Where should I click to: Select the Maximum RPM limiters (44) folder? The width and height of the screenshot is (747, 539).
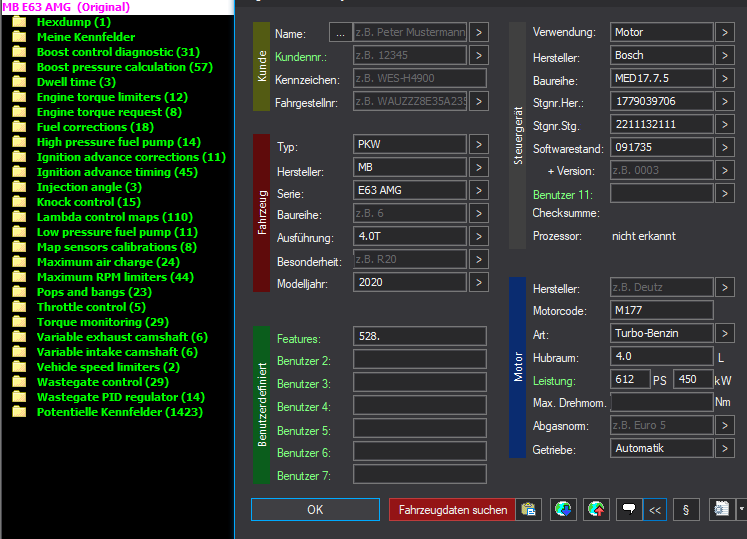[115, 277]
